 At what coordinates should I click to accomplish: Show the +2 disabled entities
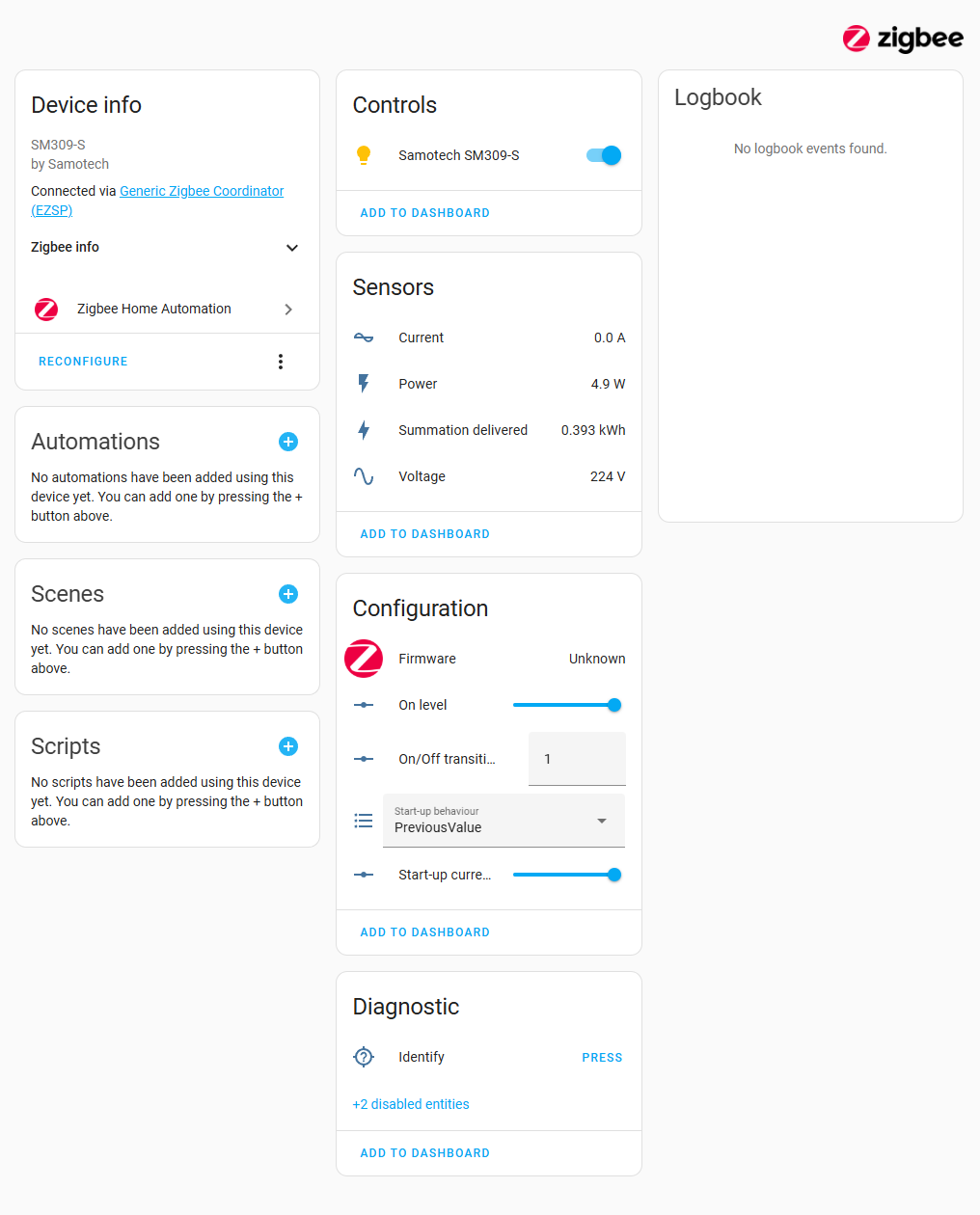tap(411, 1104)
